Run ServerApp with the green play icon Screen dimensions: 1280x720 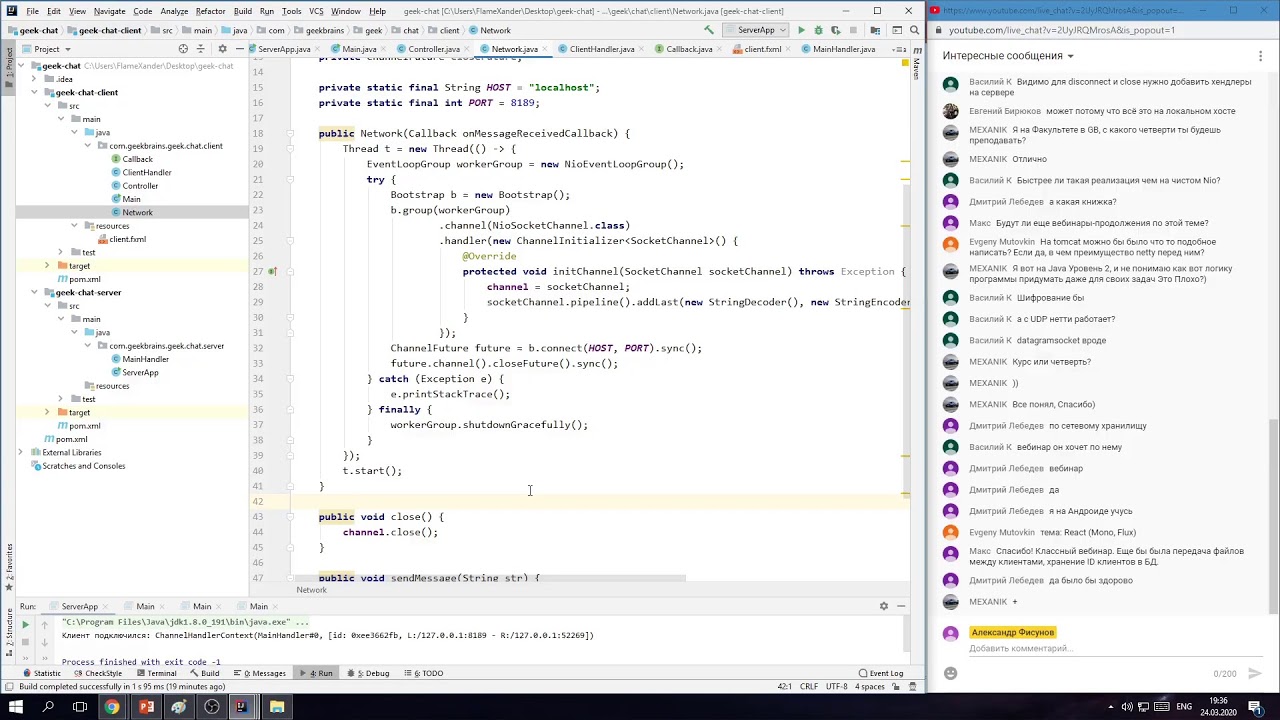(801, 30)
